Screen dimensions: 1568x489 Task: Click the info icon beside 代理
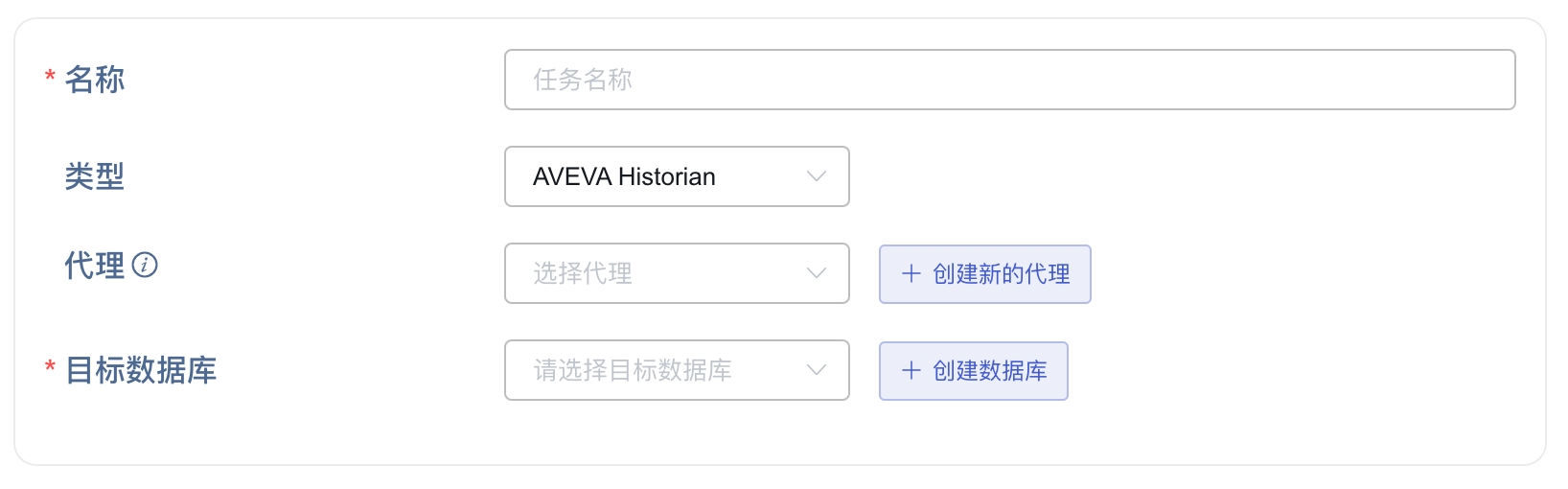tap(145, 265)
